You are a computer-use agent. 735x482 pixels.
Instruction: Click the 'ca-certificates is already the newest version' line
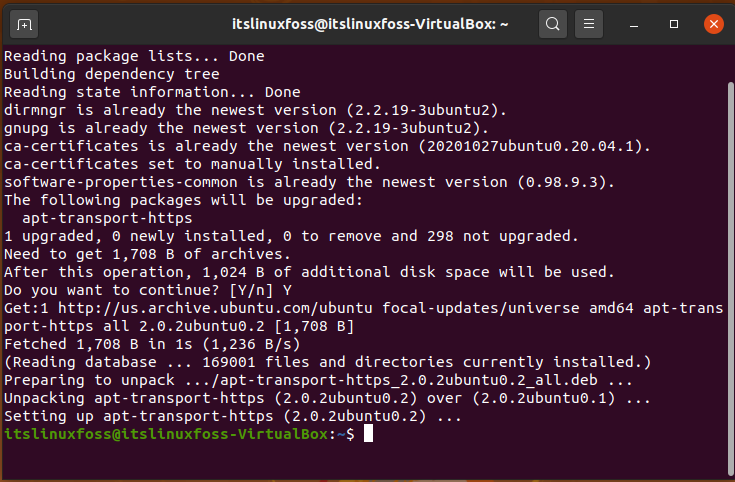[327, 146]
